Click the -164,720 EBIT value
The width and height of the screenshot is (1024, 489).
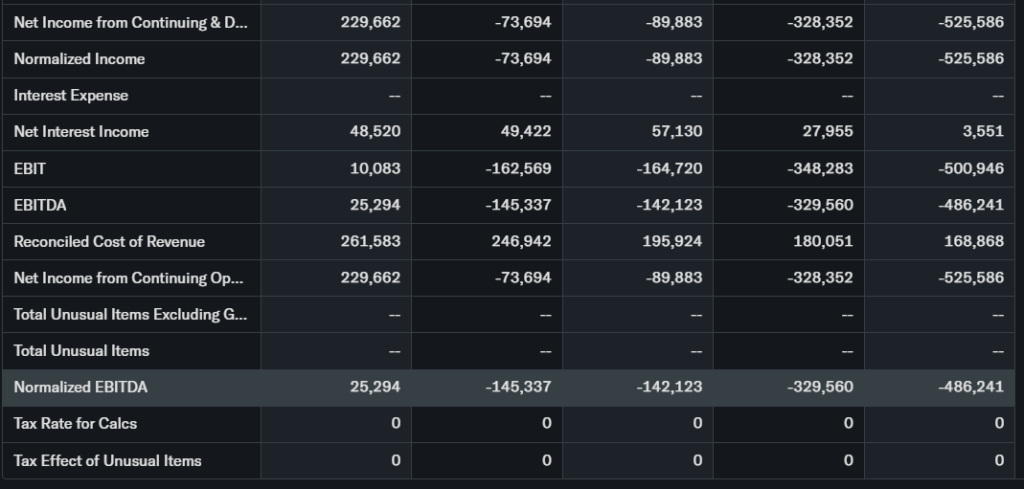pyautogui.click(x=669, y=168)
